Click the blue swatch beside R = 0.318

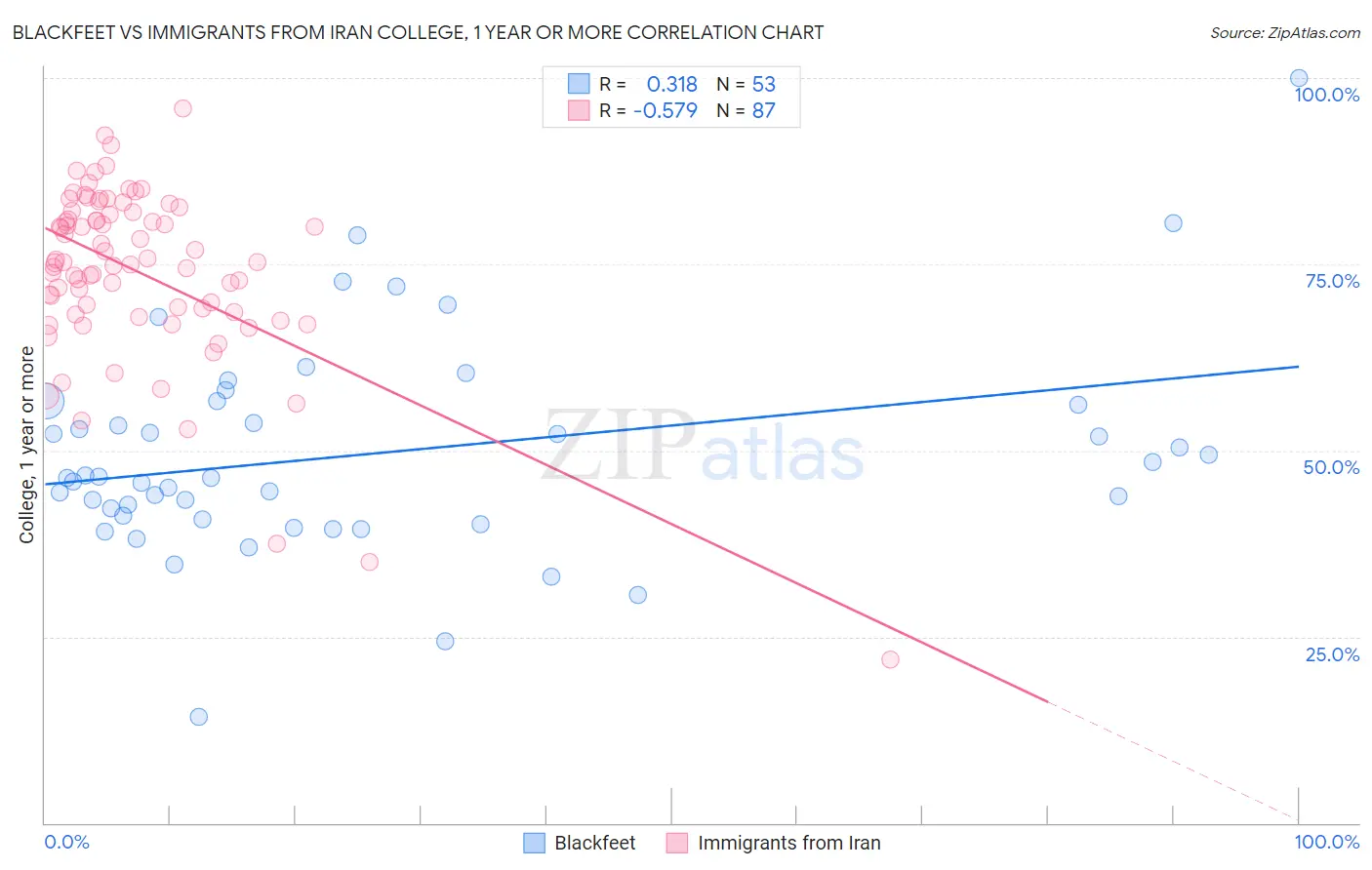tap(579, 84)
